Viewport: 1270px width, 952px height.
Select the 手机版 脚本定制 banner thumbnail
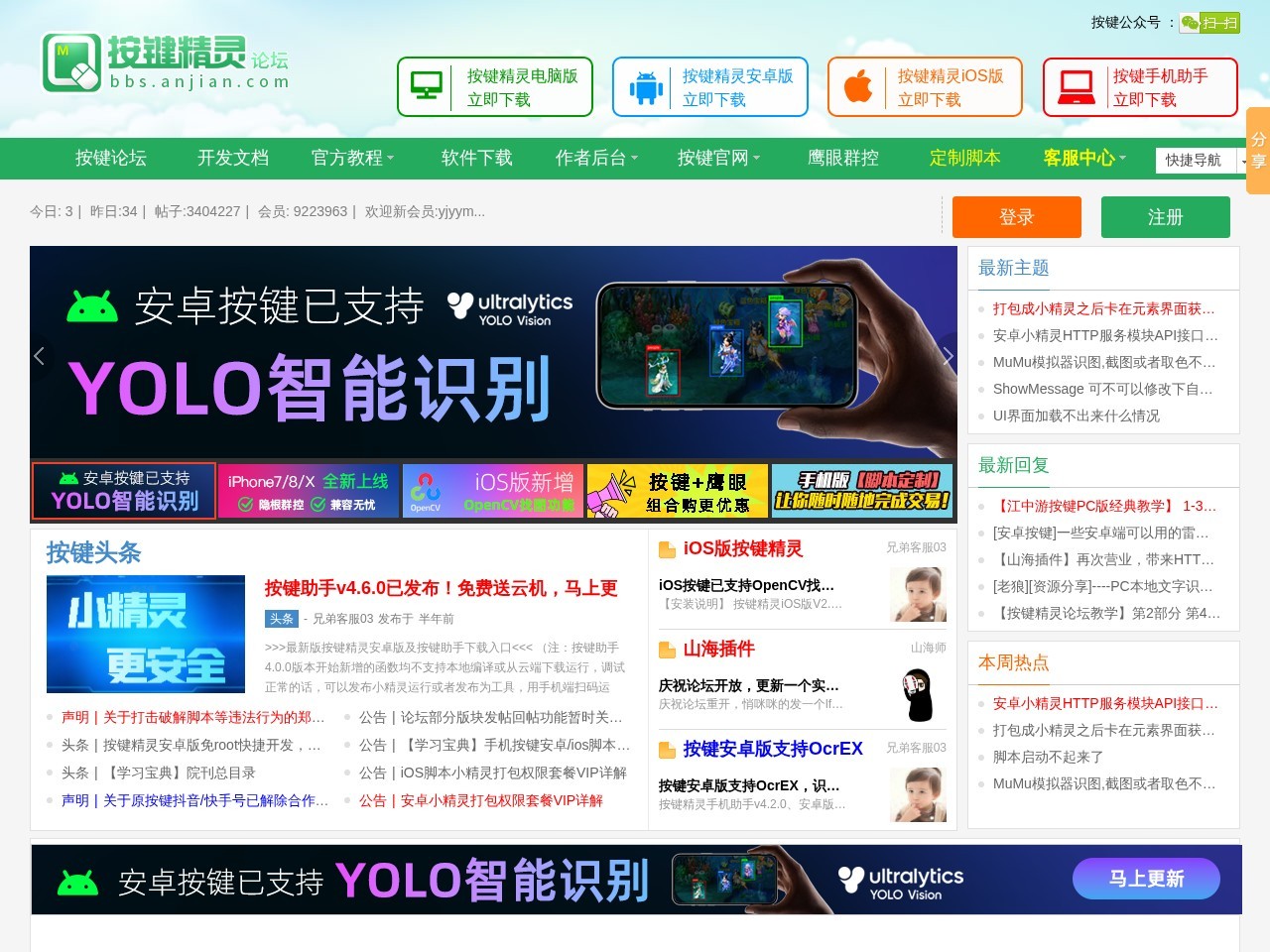tap(862, 491)
